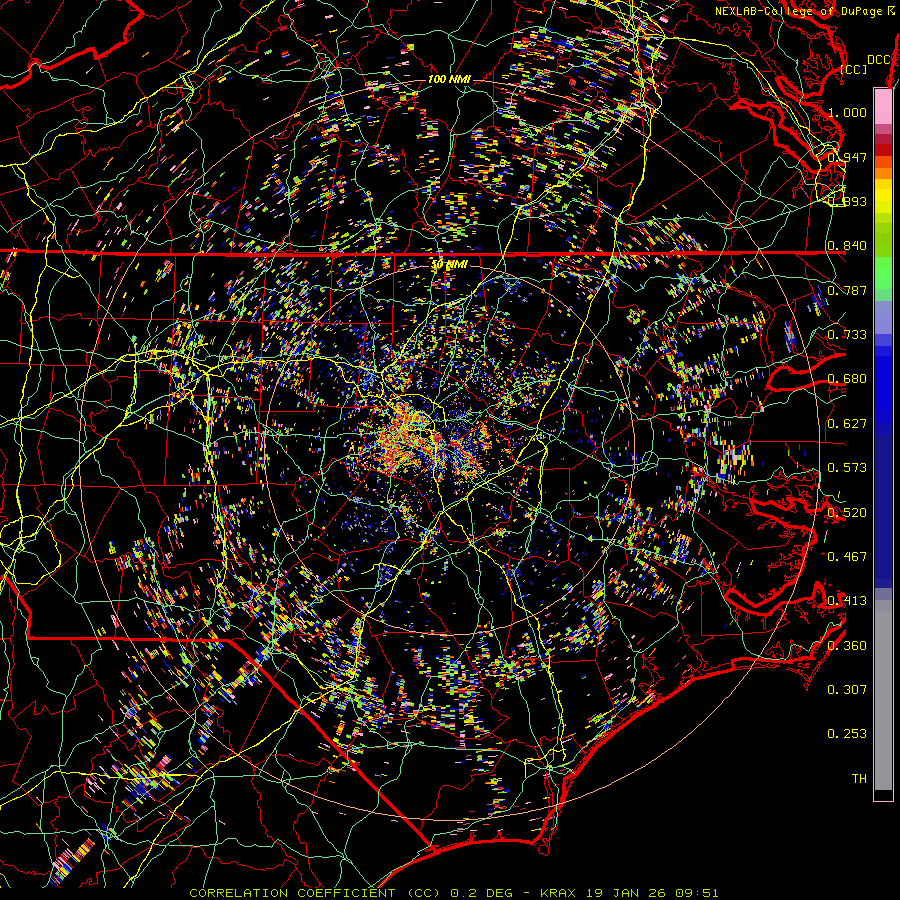The image size is (900, 900).
Task: Click the 0.307 color scale label
Action: point(847,690)
